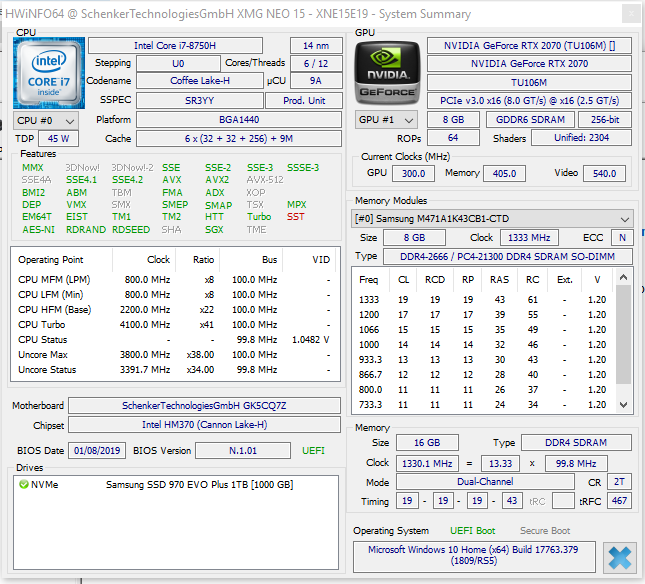The width and height of the screenshot is (645, 584).
Task: Click the Microsoft Windows 10 Home OS field
Action: (474, 556)
